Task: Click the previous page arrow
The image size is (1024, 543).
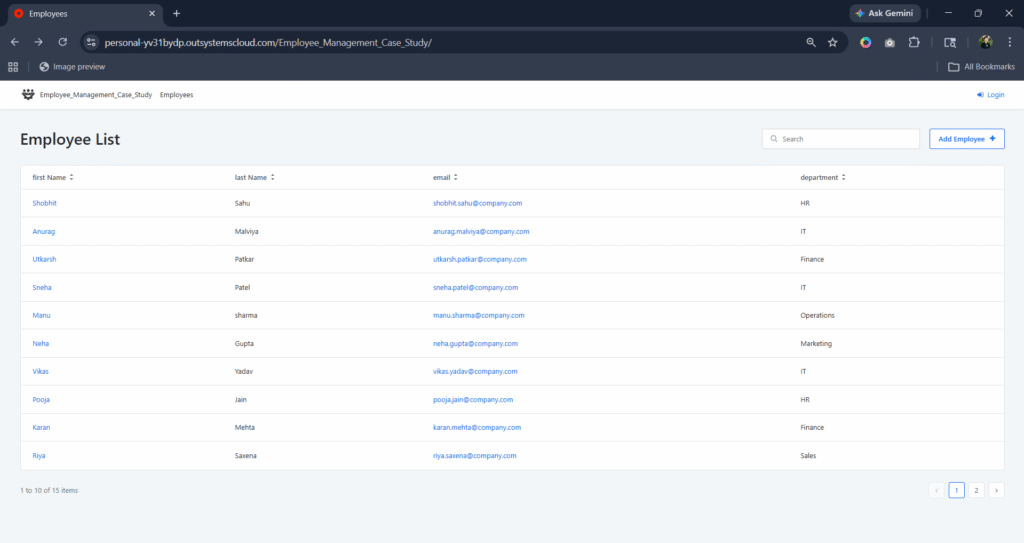Action: 936,490
